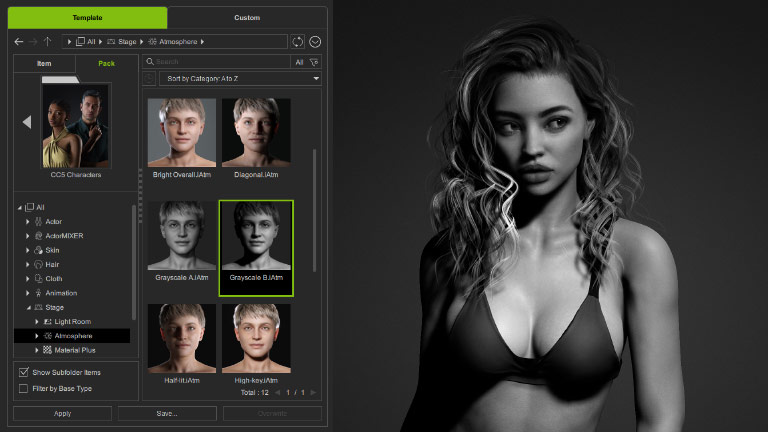768x432 pixels.
Task: Select the Stage tree row label
Action: click(x=55, y=308)
